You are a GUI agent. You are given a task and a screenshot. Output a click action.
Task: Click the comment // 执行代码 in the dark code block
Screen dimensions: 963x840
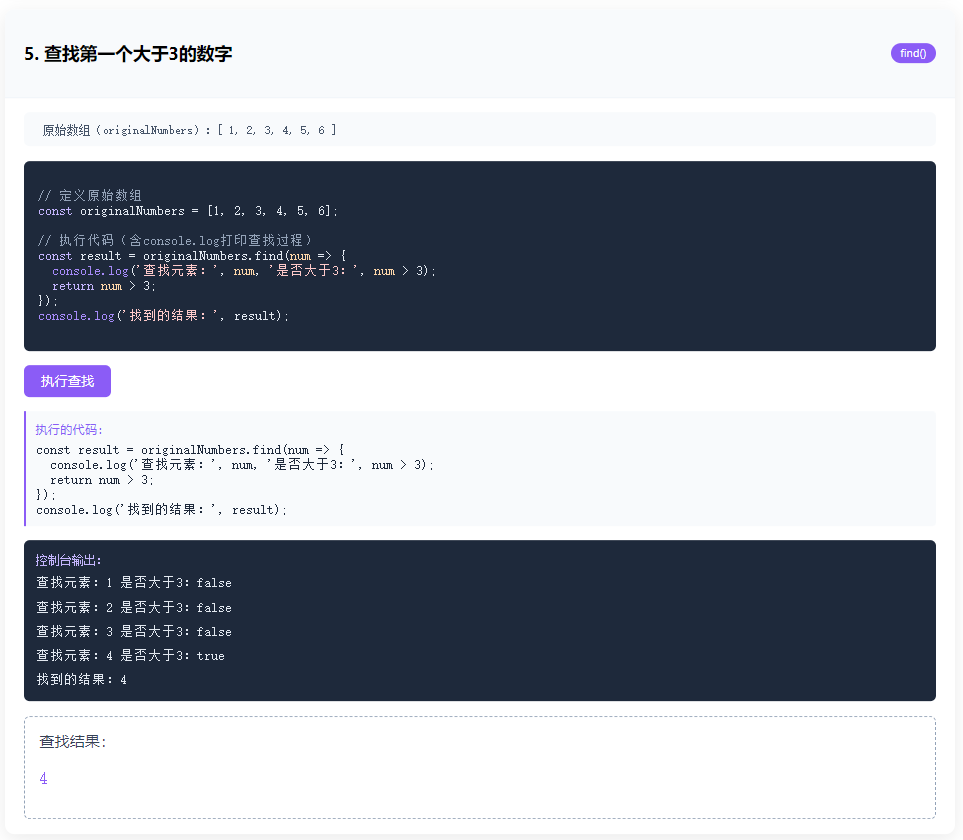pyautogui.click(x=175, y=241)
